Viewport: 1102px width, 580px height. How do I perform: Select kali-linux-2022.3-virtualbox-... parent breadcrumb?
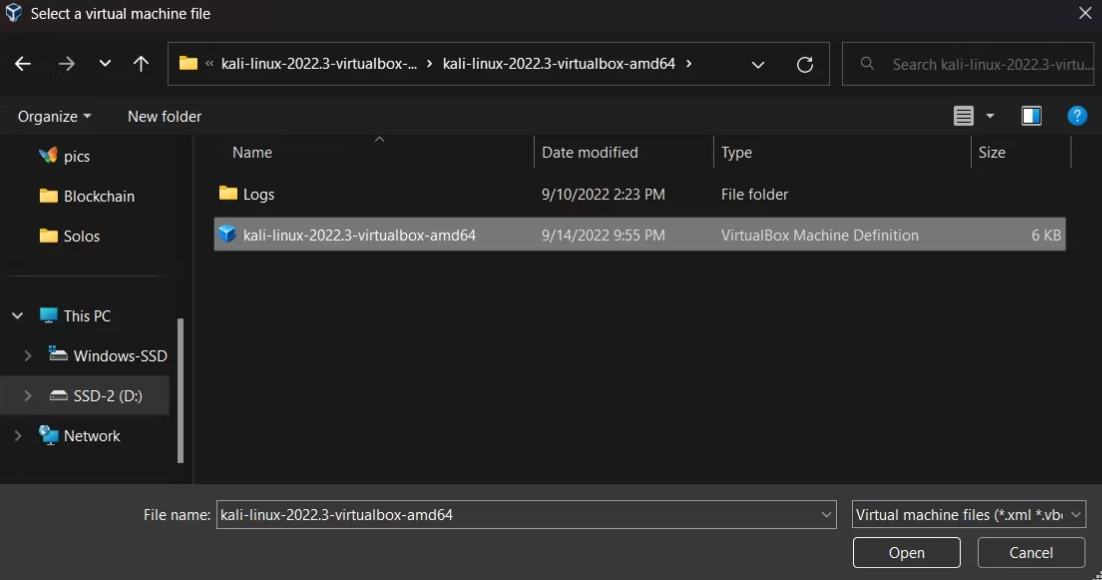(318, 63)
